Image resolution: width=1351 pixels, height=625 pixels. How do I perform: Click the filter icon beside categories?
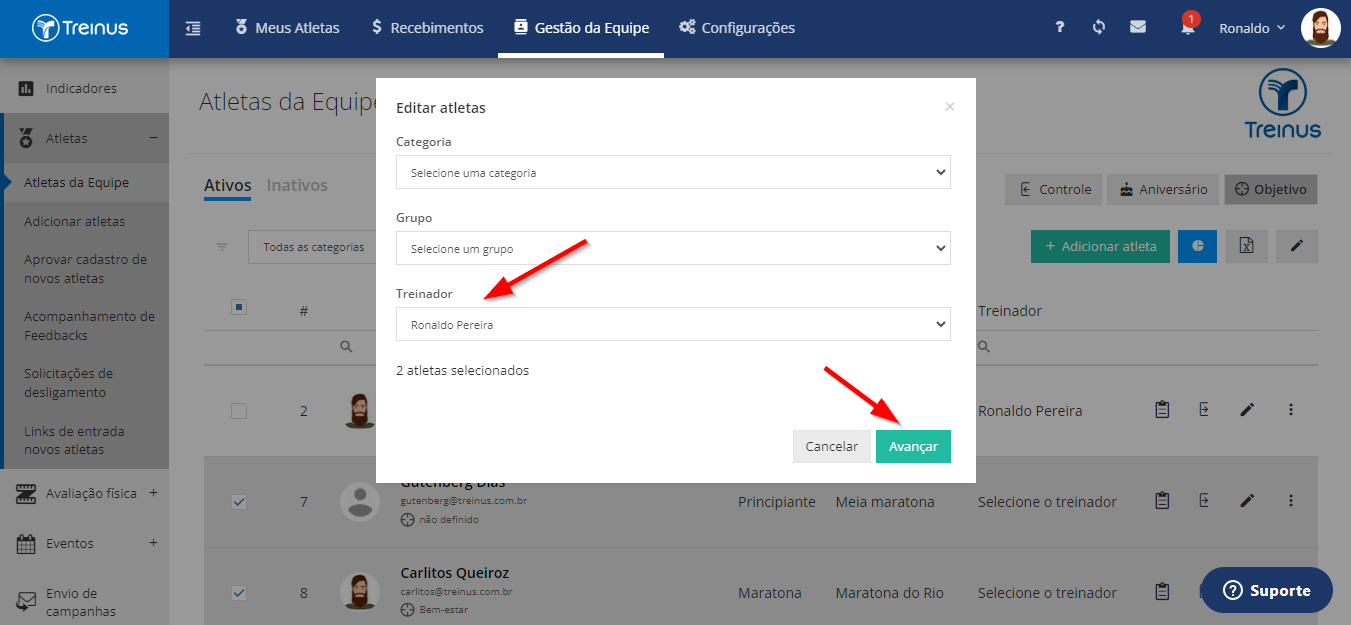pyautogui.click(x=222, y=247)
